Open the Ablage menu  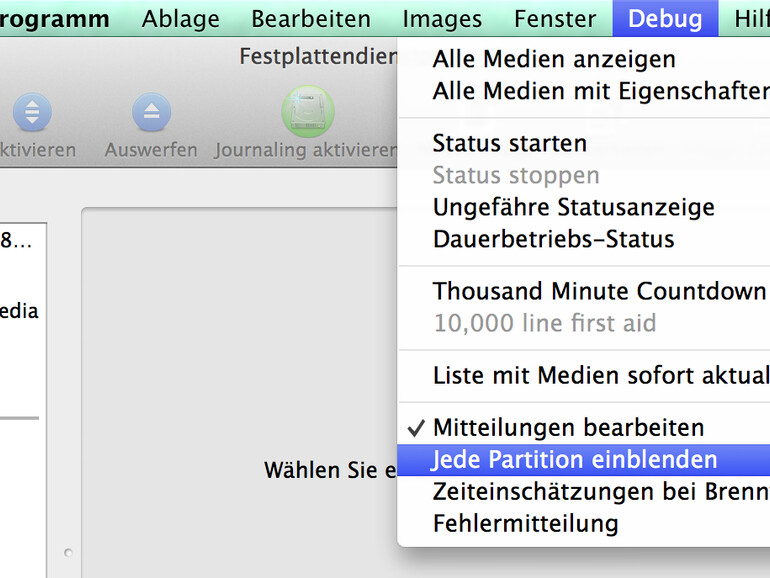[181, 19]
